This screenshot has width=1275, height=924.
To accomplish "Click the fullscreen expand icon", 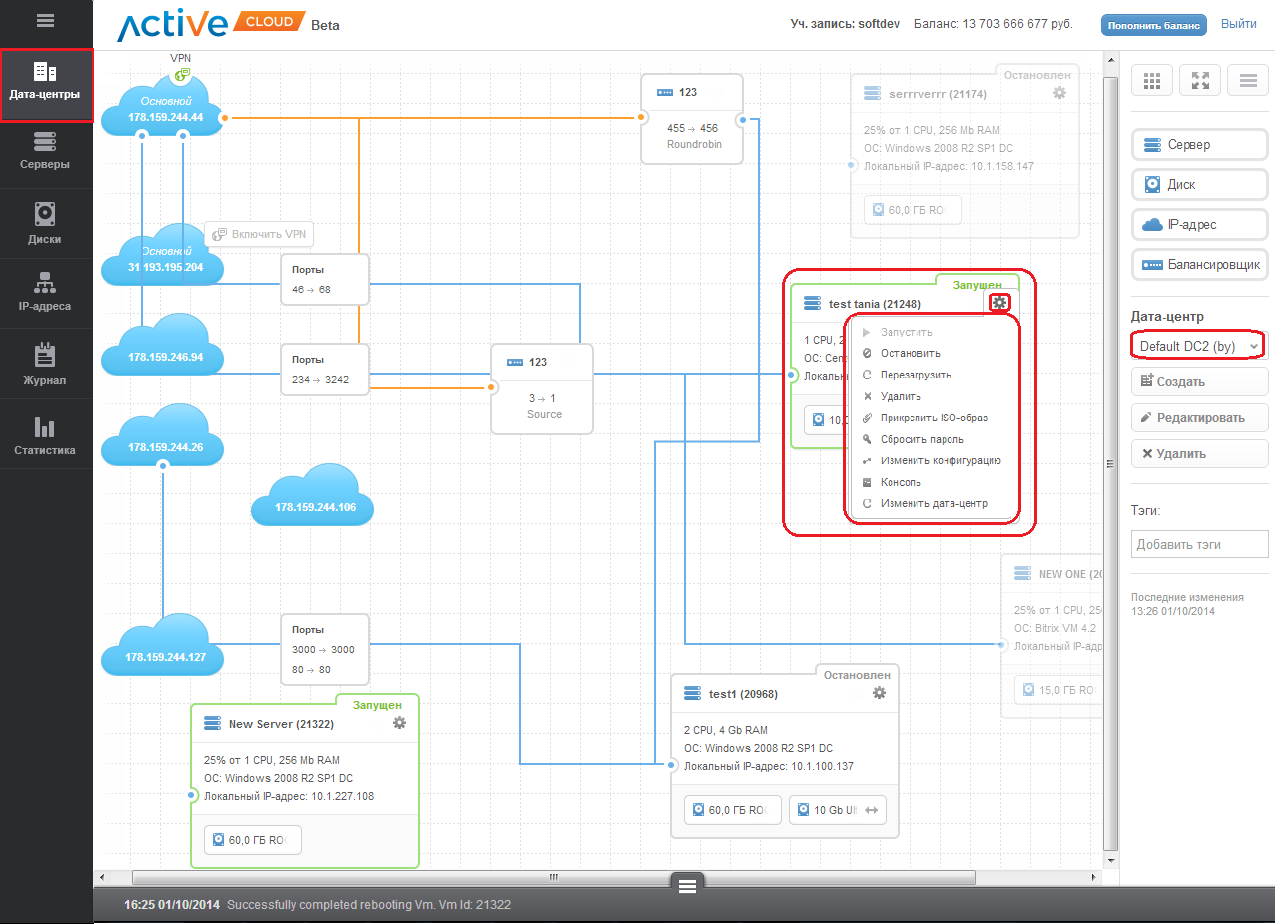I will pyautogui.click(x=1200, y=81).
